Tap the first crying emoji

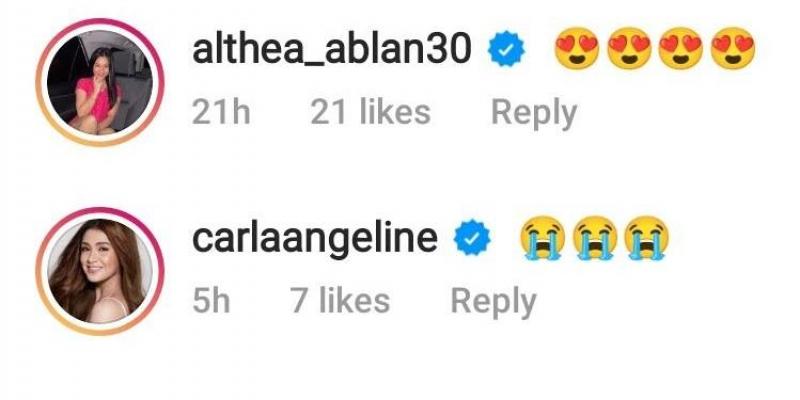tap(541, 237)
